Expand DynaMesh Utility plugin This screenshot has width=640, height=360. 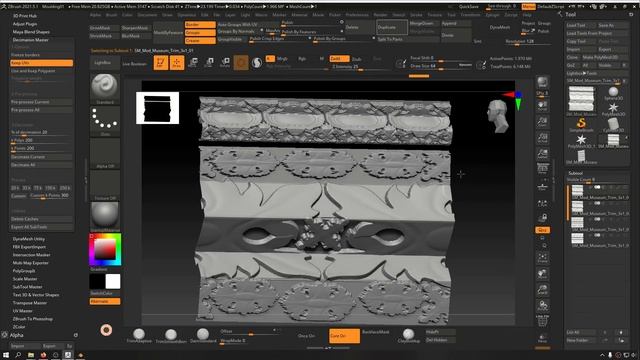(x=29, y=239)
